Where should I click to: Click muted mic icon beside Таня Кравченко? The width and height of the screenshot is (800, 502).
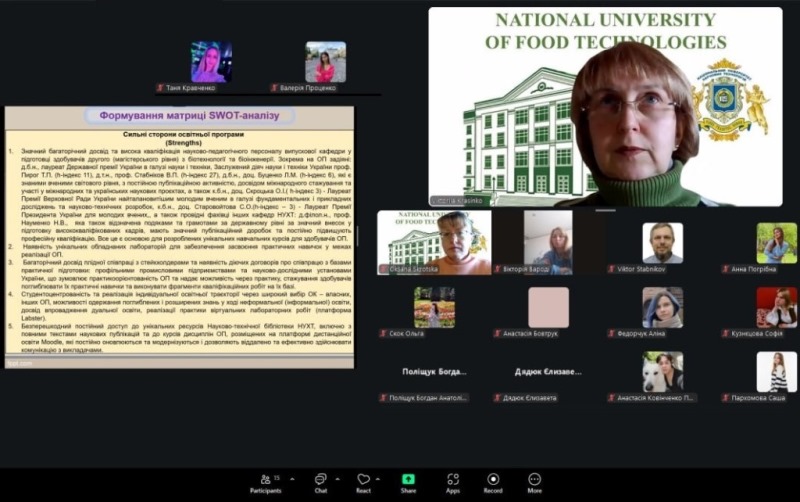point(160,88)
